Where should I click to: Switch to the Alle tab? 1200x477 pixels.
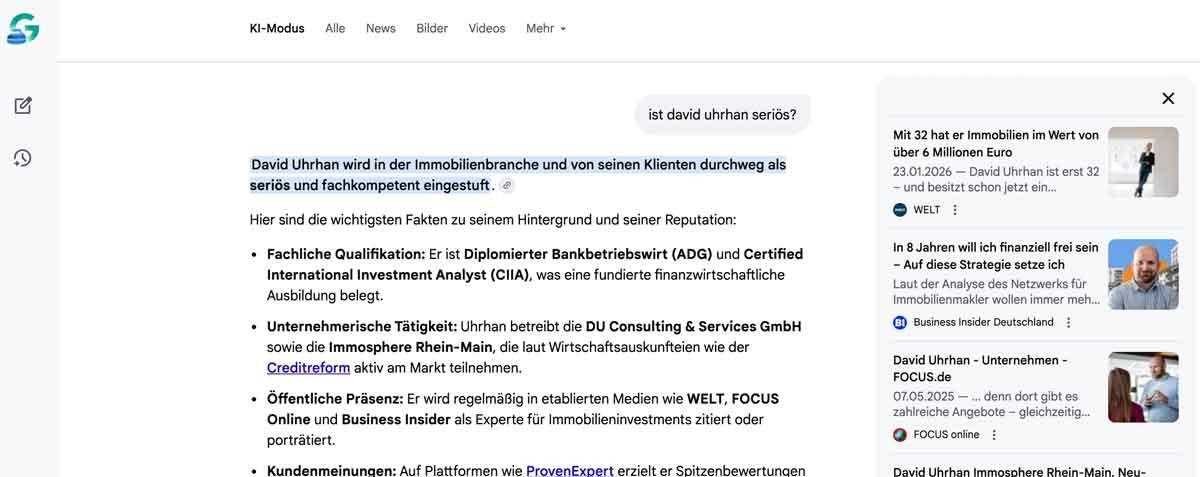335,28
